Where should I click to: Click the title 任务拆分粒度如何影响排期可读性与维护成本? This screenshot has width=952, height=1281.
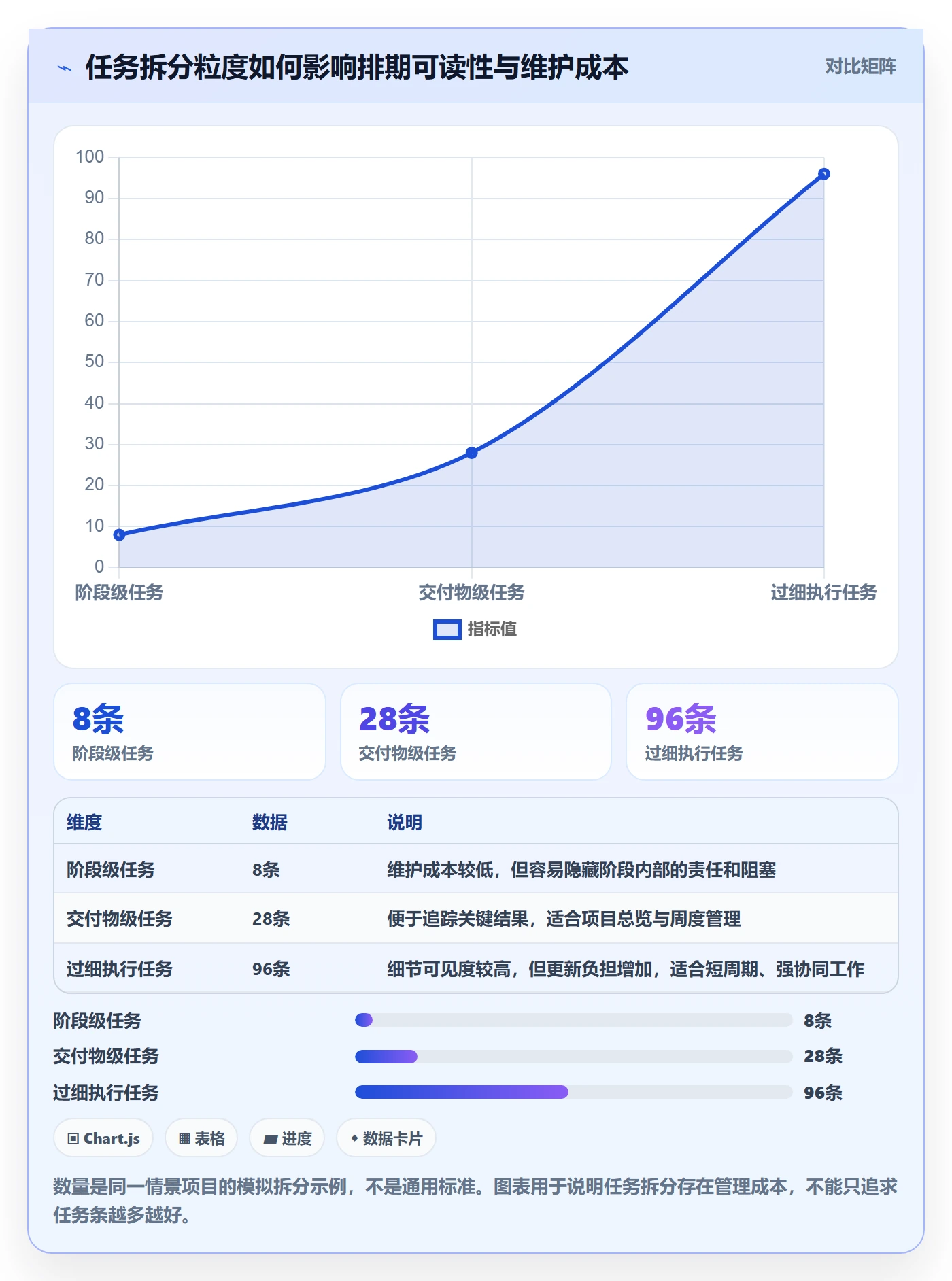tap(357, 67)
